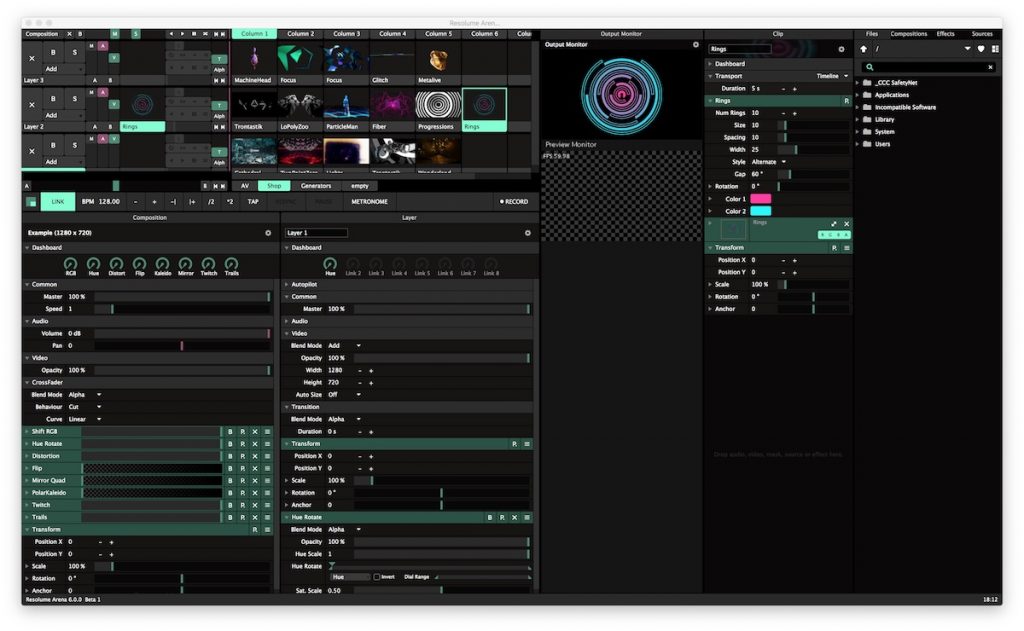Image resolution: width=1024 pixels, height=631 pixels.
Task: Toggle the LINK tempo button
Action: pyautogui.click(x=58, y=202)
